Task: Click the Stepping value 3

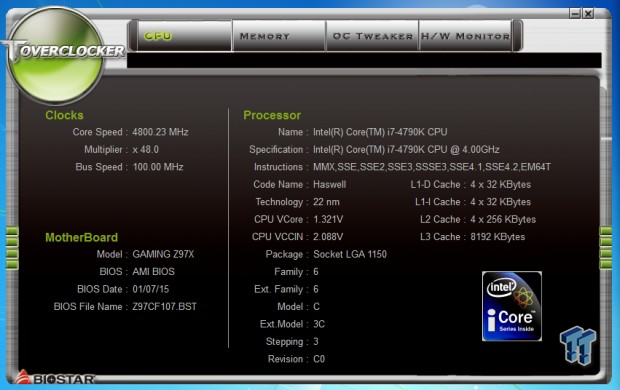Action: [316, 341]
